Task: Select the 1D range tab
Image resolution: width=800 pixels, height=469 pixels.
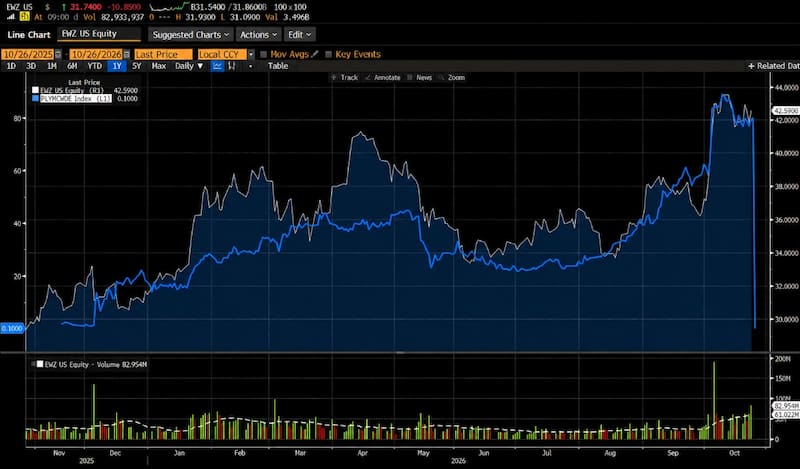Action: point(11,66)
